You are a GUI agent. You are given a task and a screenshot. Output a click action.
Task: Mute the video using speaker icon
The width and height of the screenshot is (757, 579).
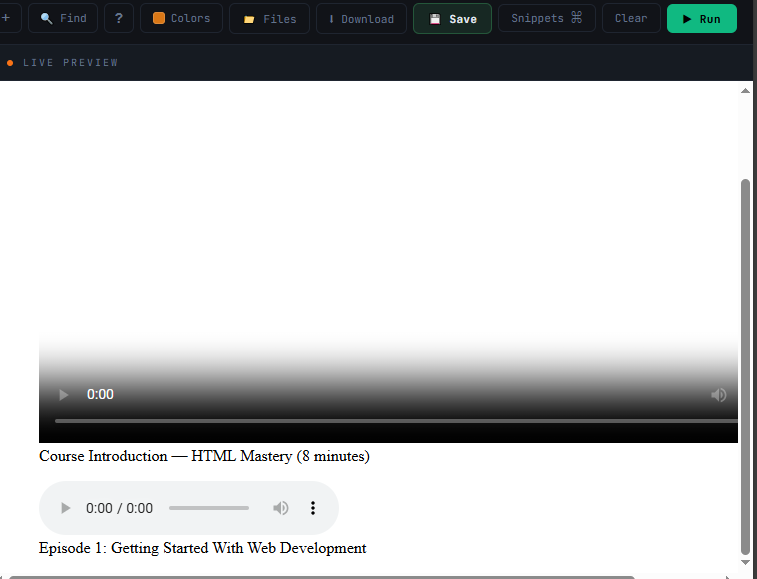718,395
